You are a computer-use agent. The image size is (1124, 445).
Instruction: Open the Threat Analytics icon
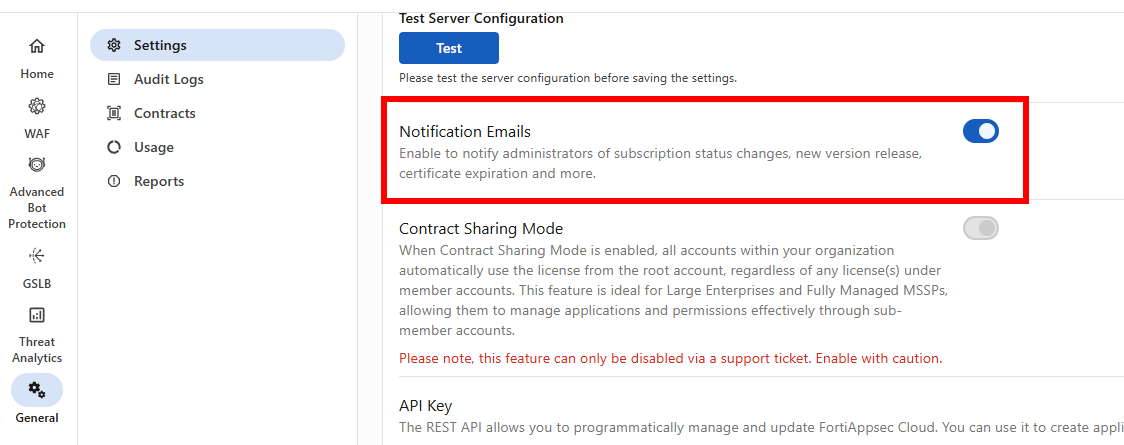click(x=37, y=316)
